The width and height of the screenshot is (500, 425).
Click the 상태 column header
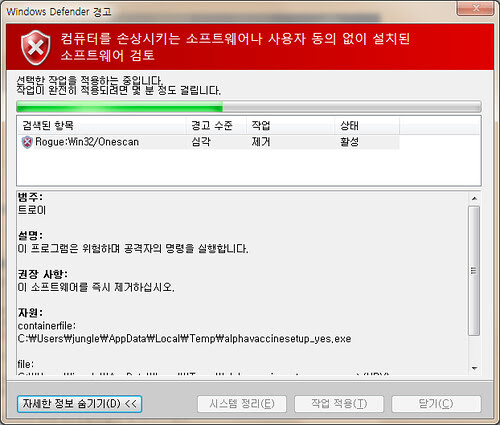click(367, 126)
